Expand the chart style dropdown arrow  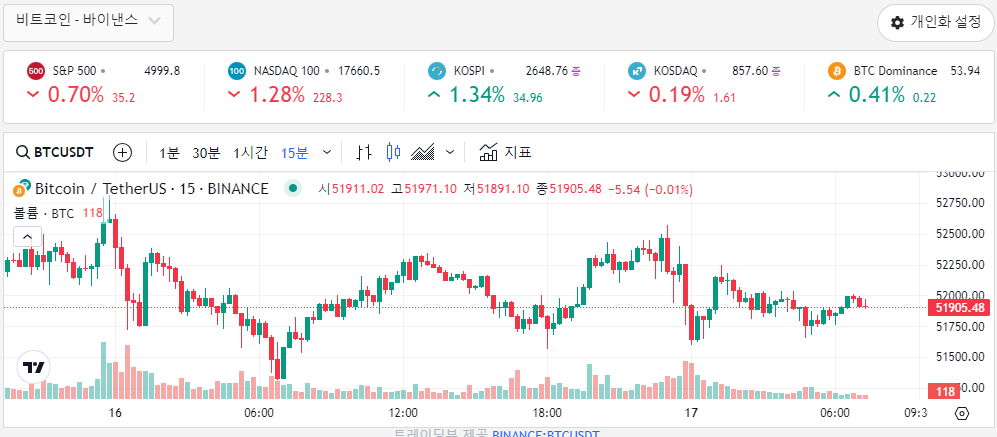450,153
